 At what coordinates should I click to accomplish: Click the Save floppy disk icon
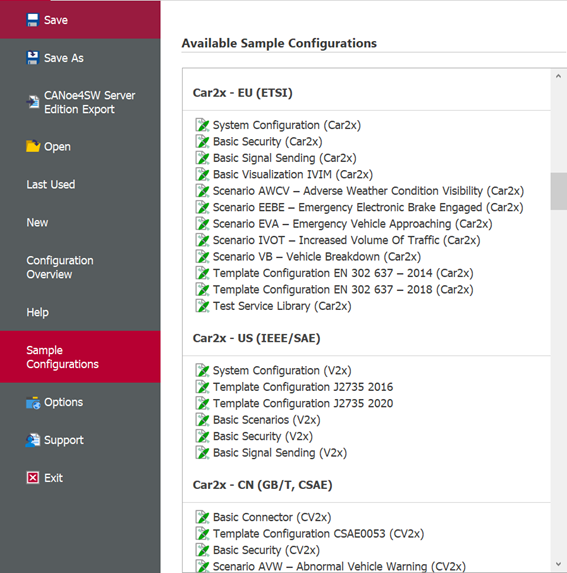(x=33, y=20)
